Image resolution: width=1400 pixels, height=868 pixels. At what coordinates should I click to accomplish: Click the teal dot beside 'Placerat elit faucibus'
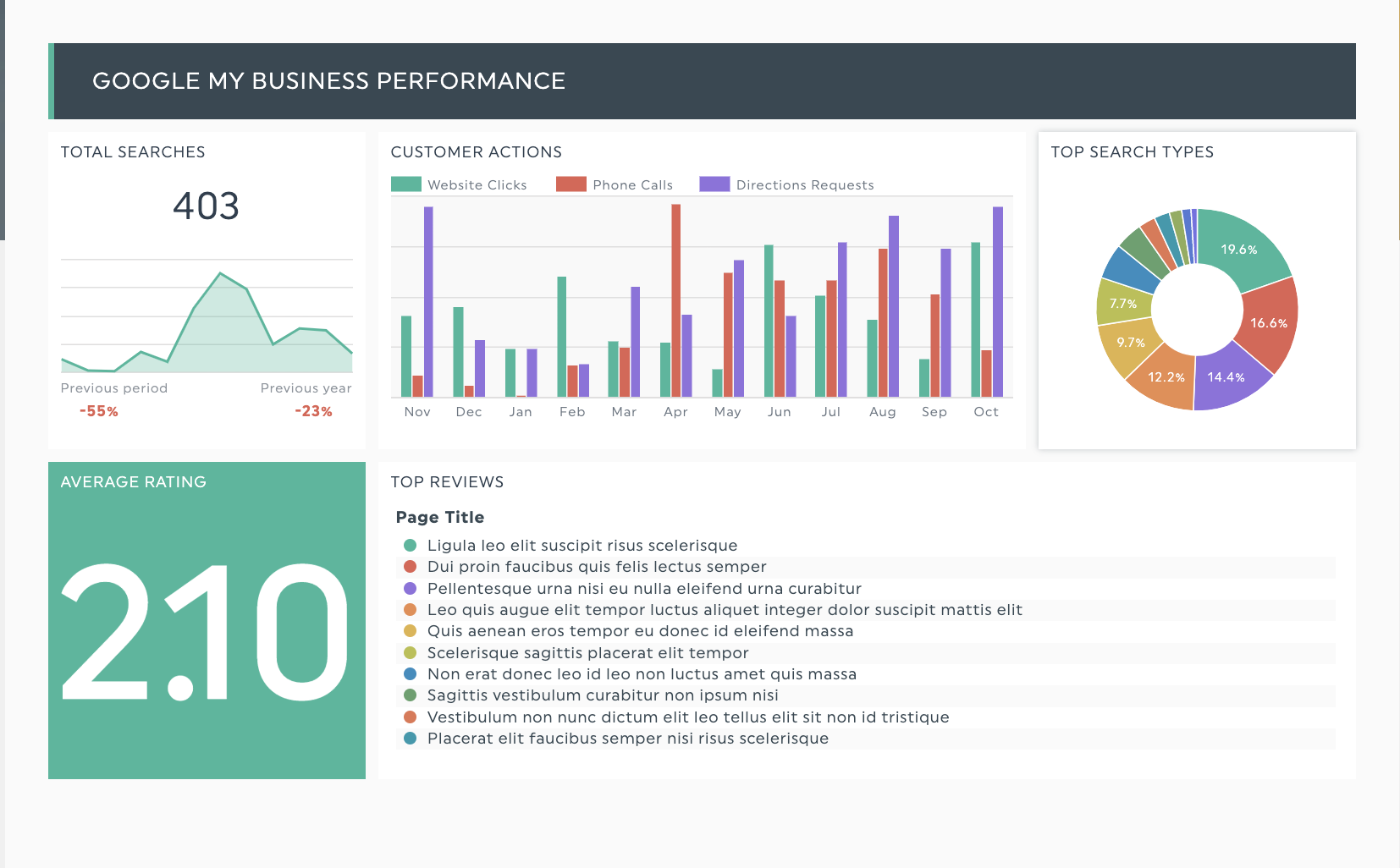pyautogui.click(x=410, y=739)
